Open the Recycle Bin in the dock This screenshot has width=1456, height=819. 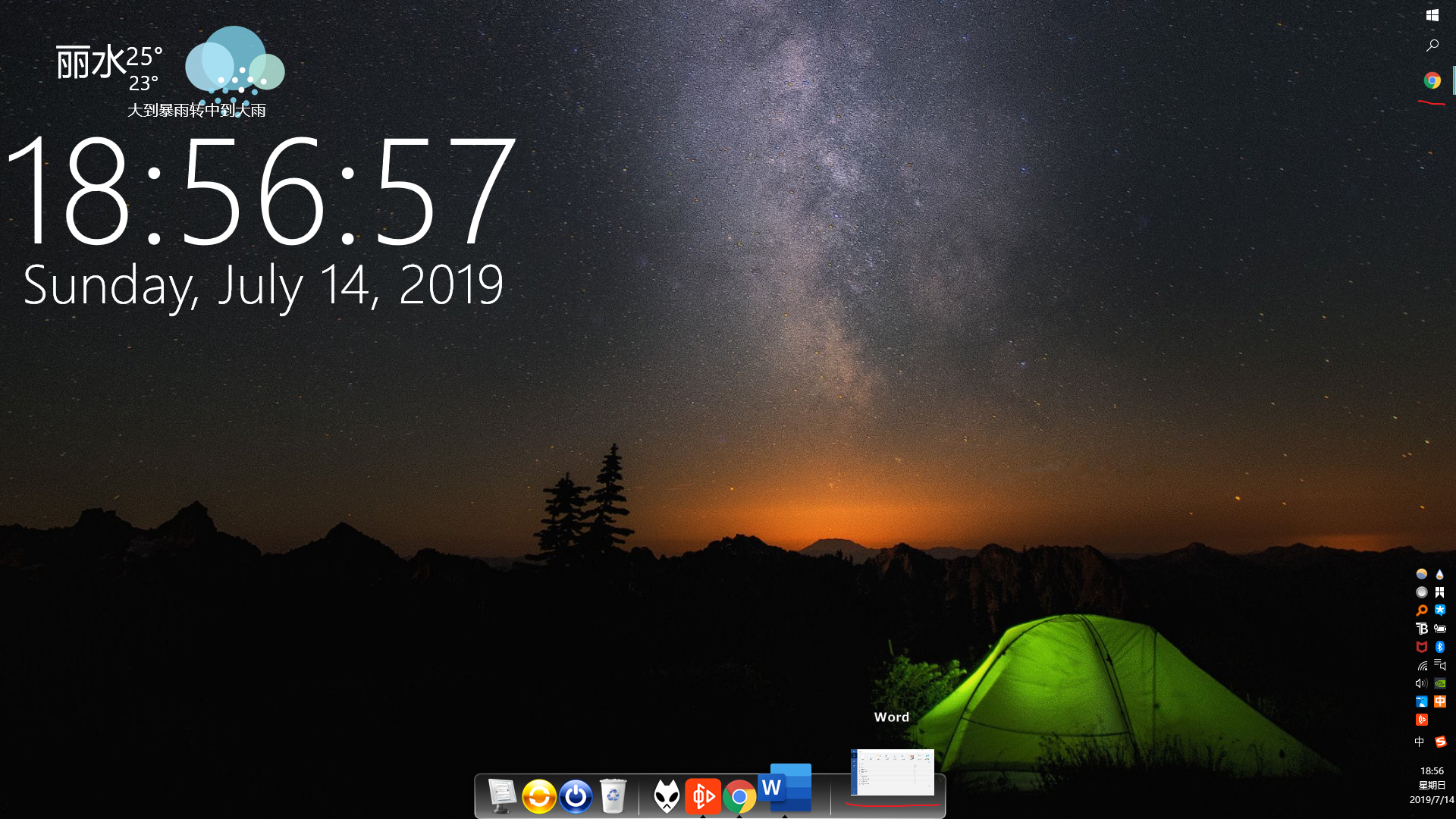613,796
